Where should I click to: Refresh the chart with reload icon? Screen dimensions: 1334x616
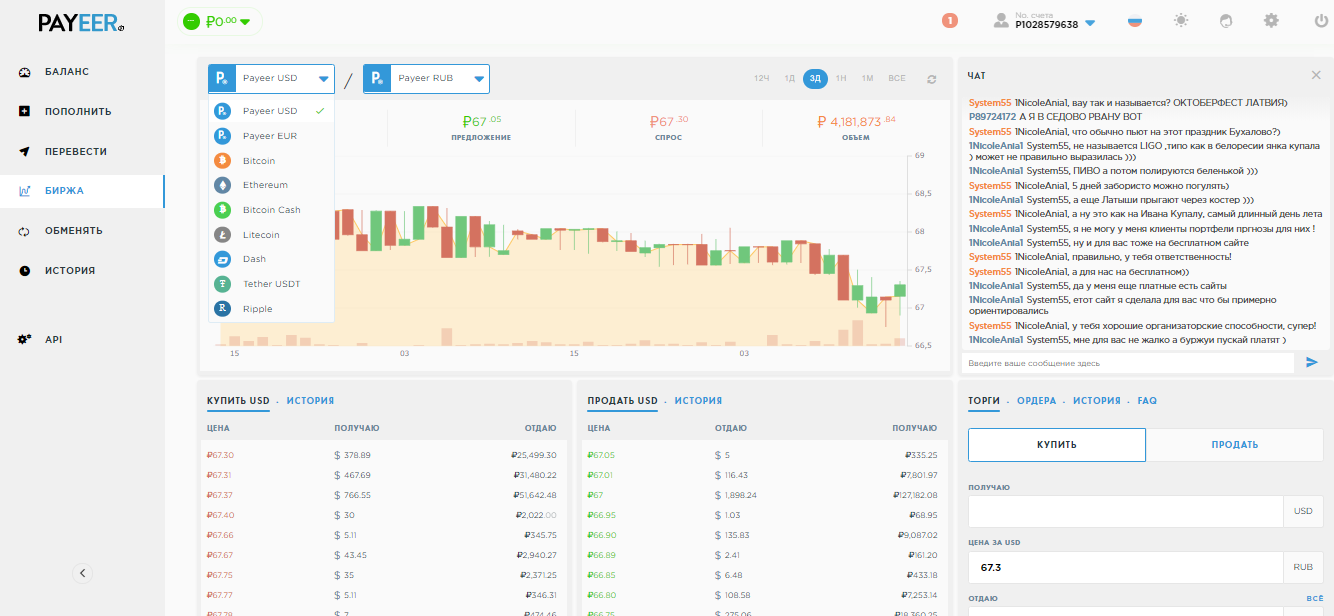coord(932,79)
